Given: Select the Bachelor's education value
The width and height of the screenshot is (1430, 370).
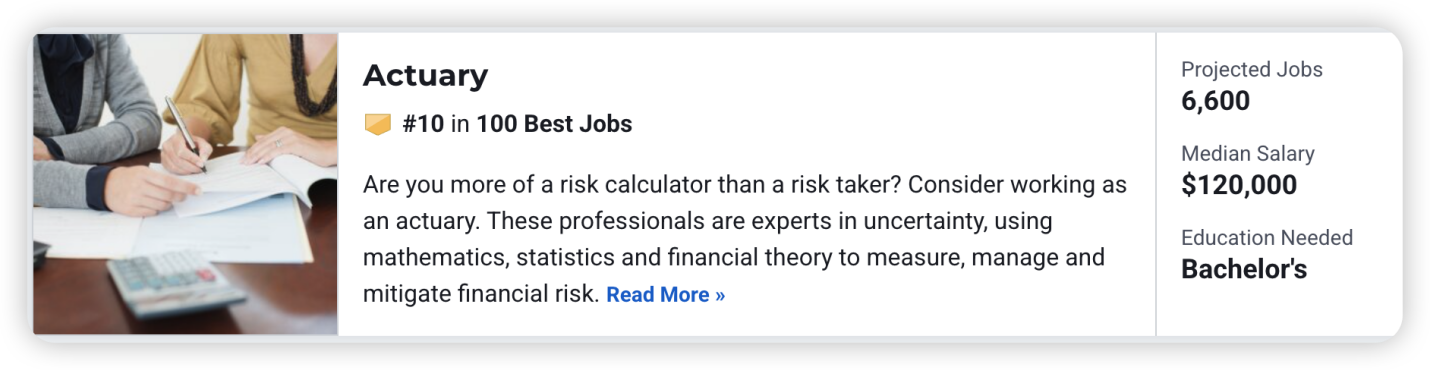Looking at the screenshot, I should coord(1244,269).
